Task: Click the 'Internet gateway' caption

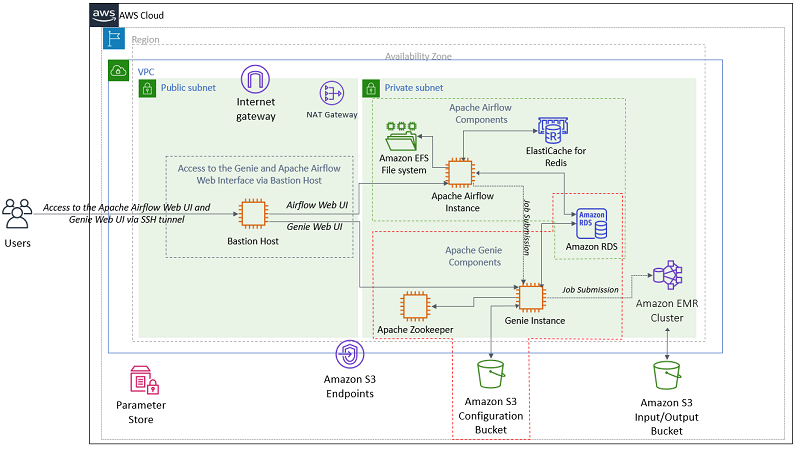Action: tap(256, 109)
